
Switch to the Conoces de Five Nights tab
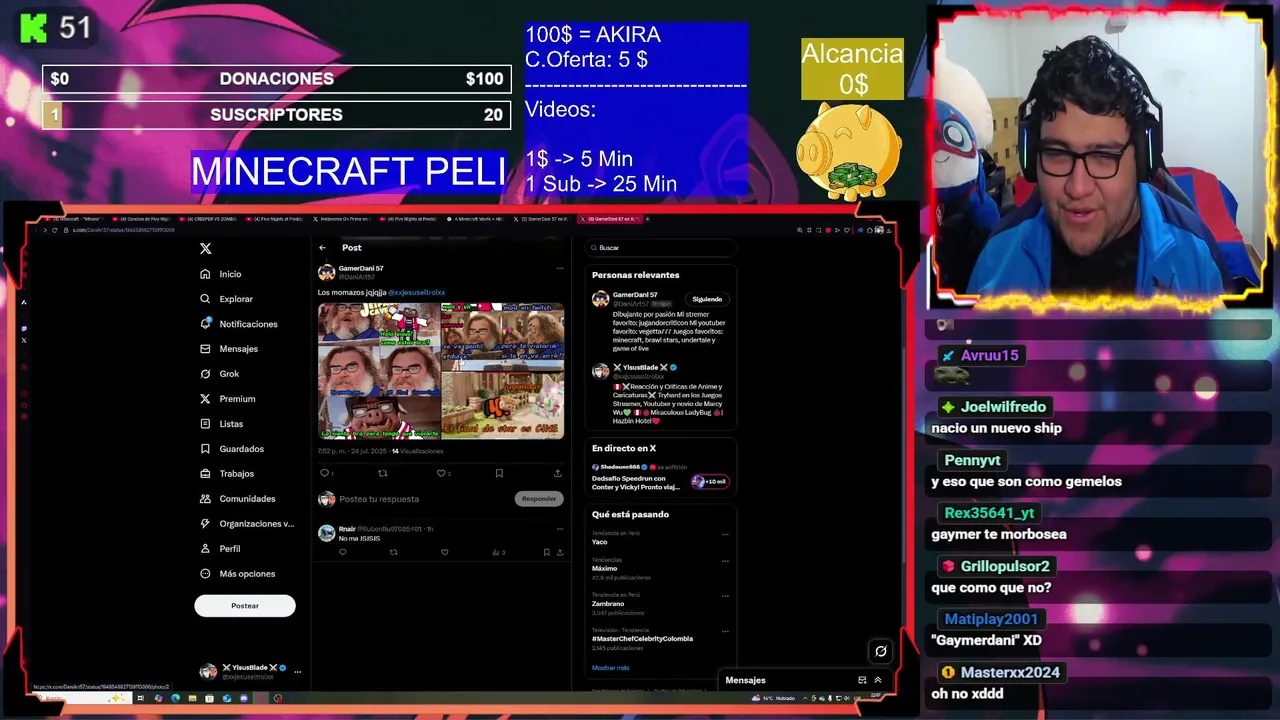(x=143, y=219)
